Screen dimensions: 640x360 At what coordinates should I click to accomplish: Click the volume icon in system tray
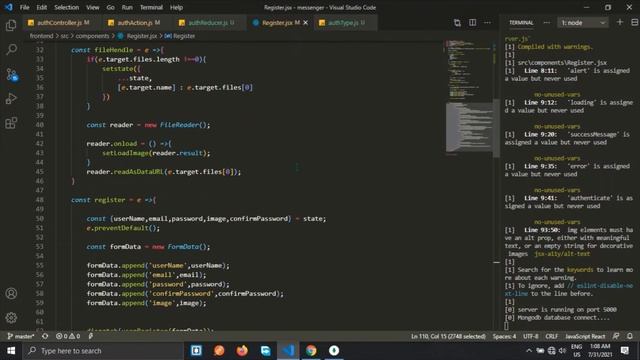(x=562, y=351)
